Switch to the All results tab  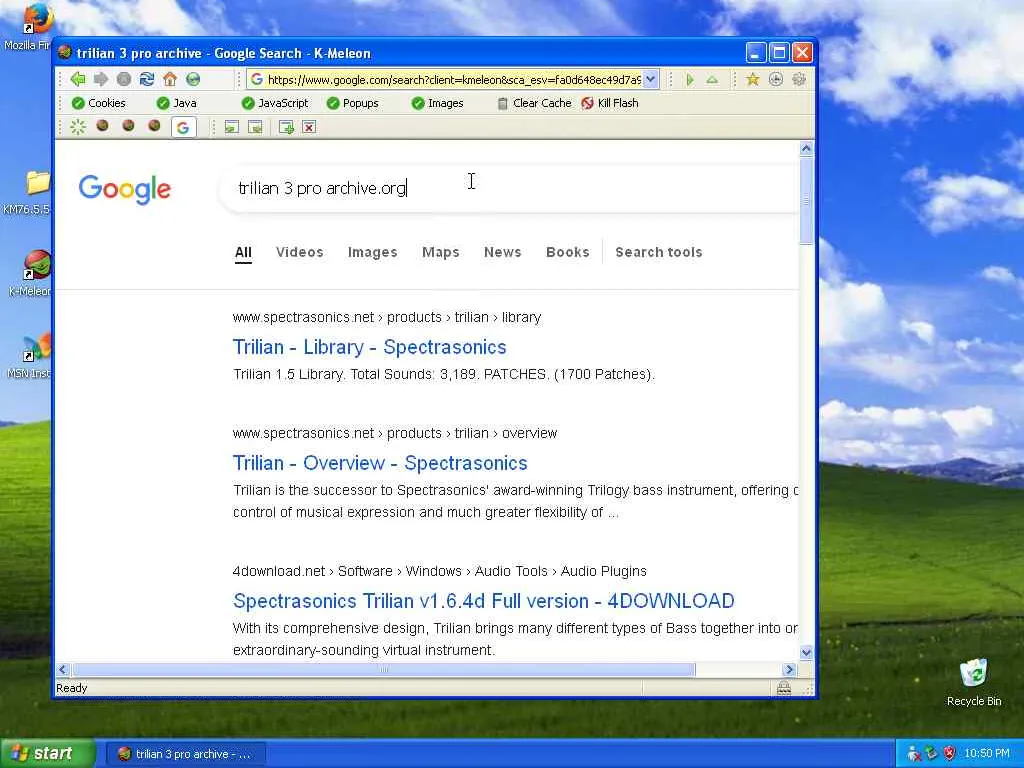click(243, 252)
